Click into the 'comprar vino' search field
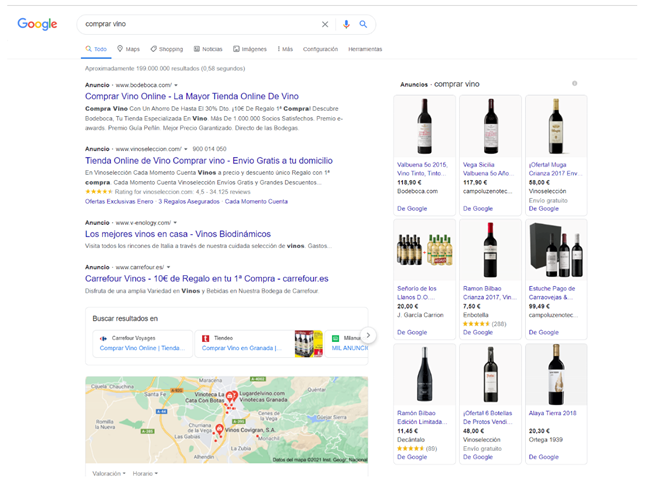Screen dimensions: 648x481 pos(190,24)
